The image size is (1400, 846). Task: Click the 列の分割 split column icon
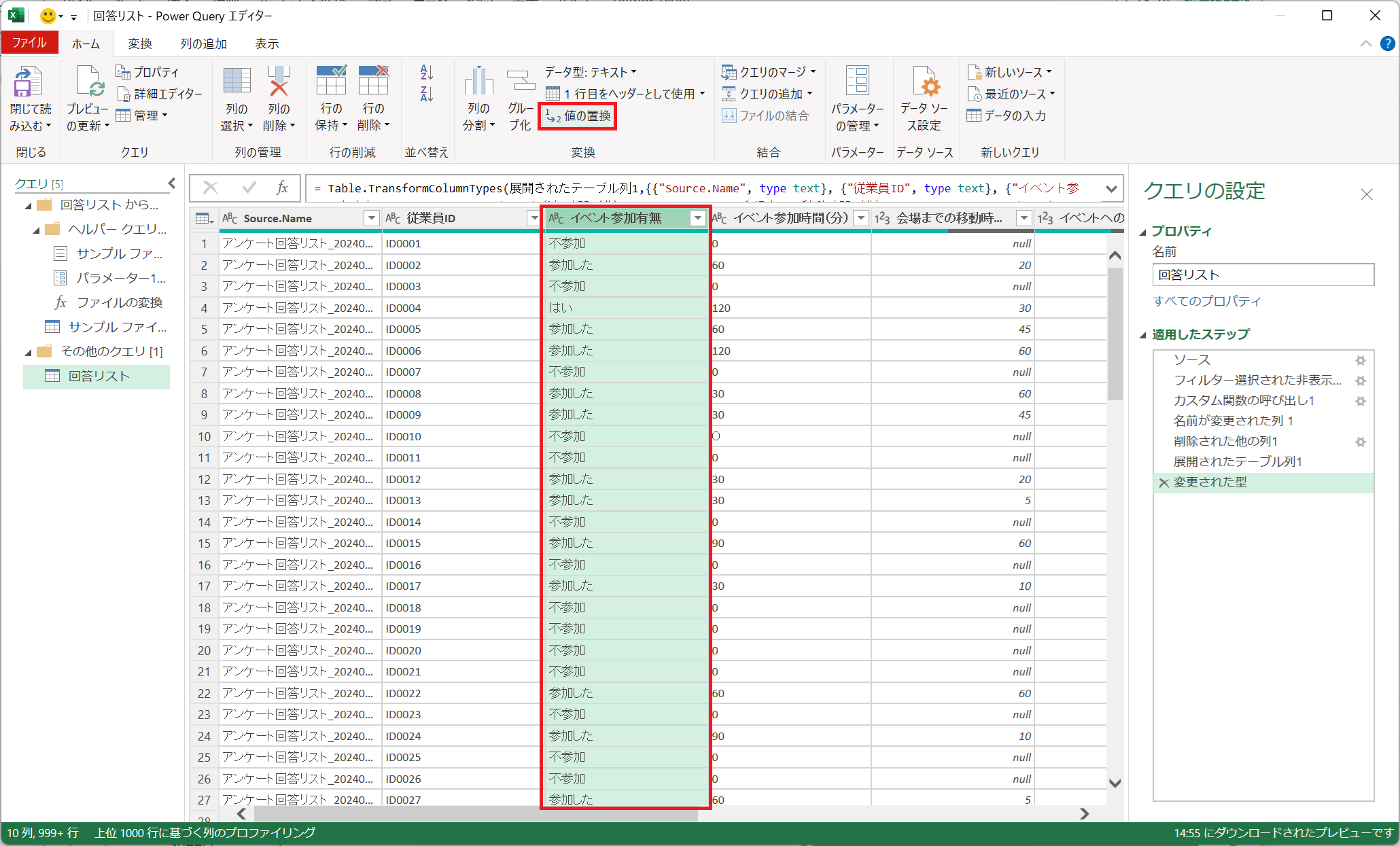click(478, 81)
